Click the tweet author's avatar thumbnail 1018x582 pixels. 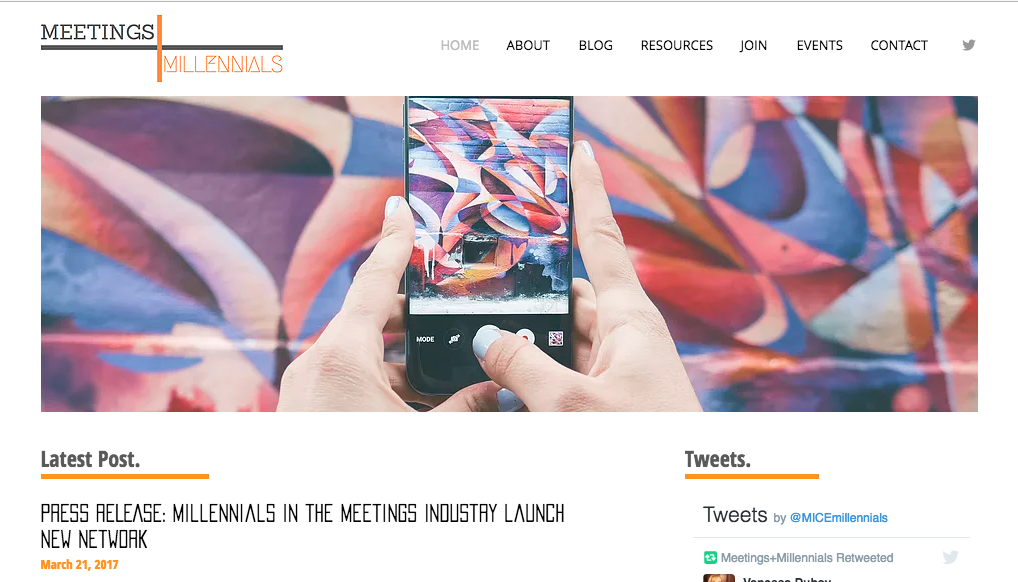719,578
